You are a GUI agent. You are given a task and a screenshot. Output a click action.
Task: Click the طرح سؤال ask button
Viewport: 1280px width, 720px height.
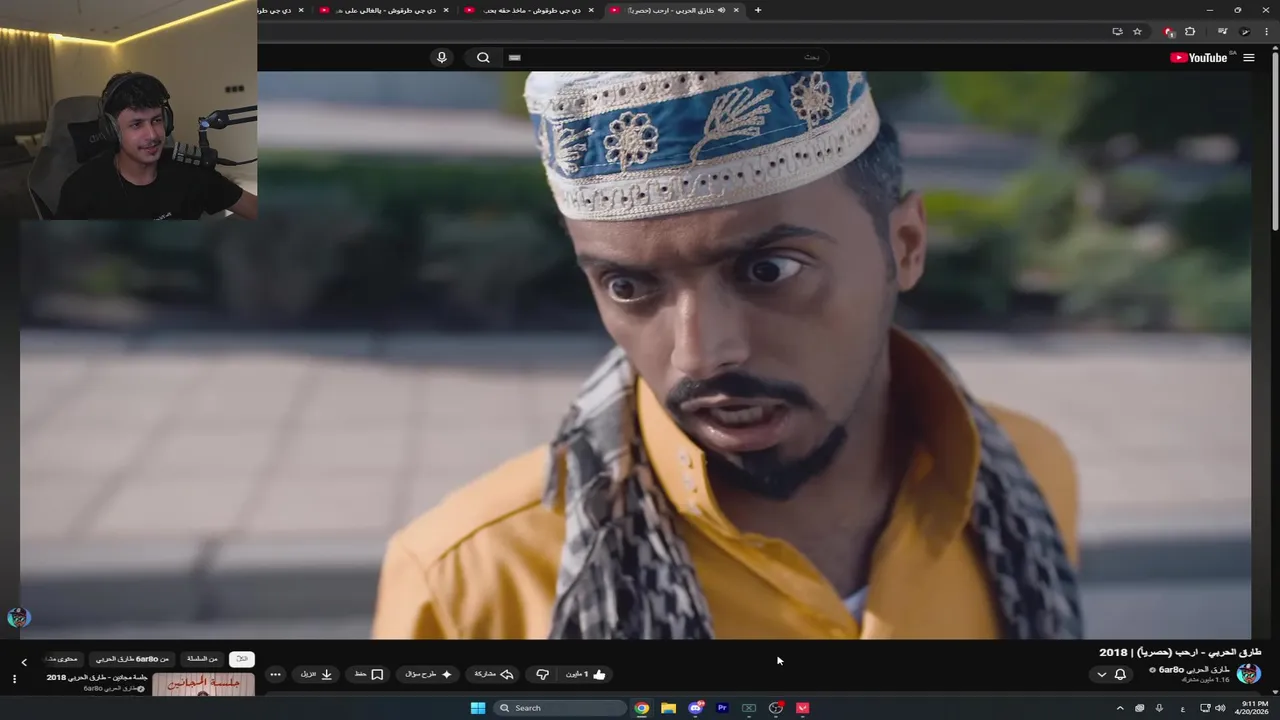tap(429, 675)
